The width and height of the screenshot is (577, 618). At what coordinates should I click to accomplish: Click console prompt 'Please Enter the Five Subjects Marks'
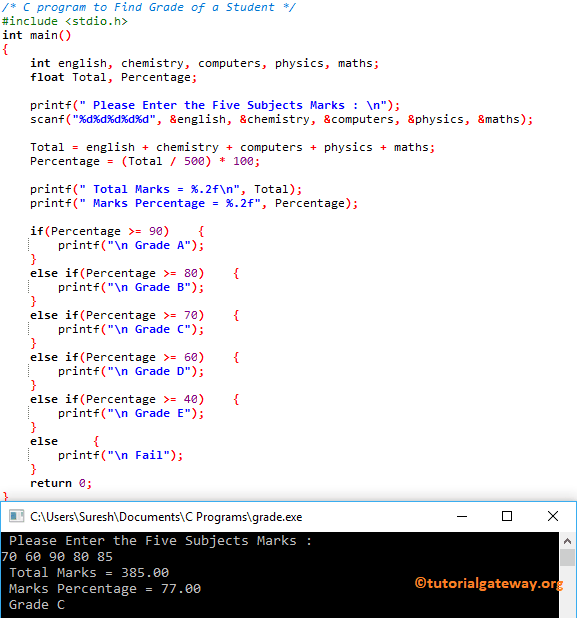160,541
